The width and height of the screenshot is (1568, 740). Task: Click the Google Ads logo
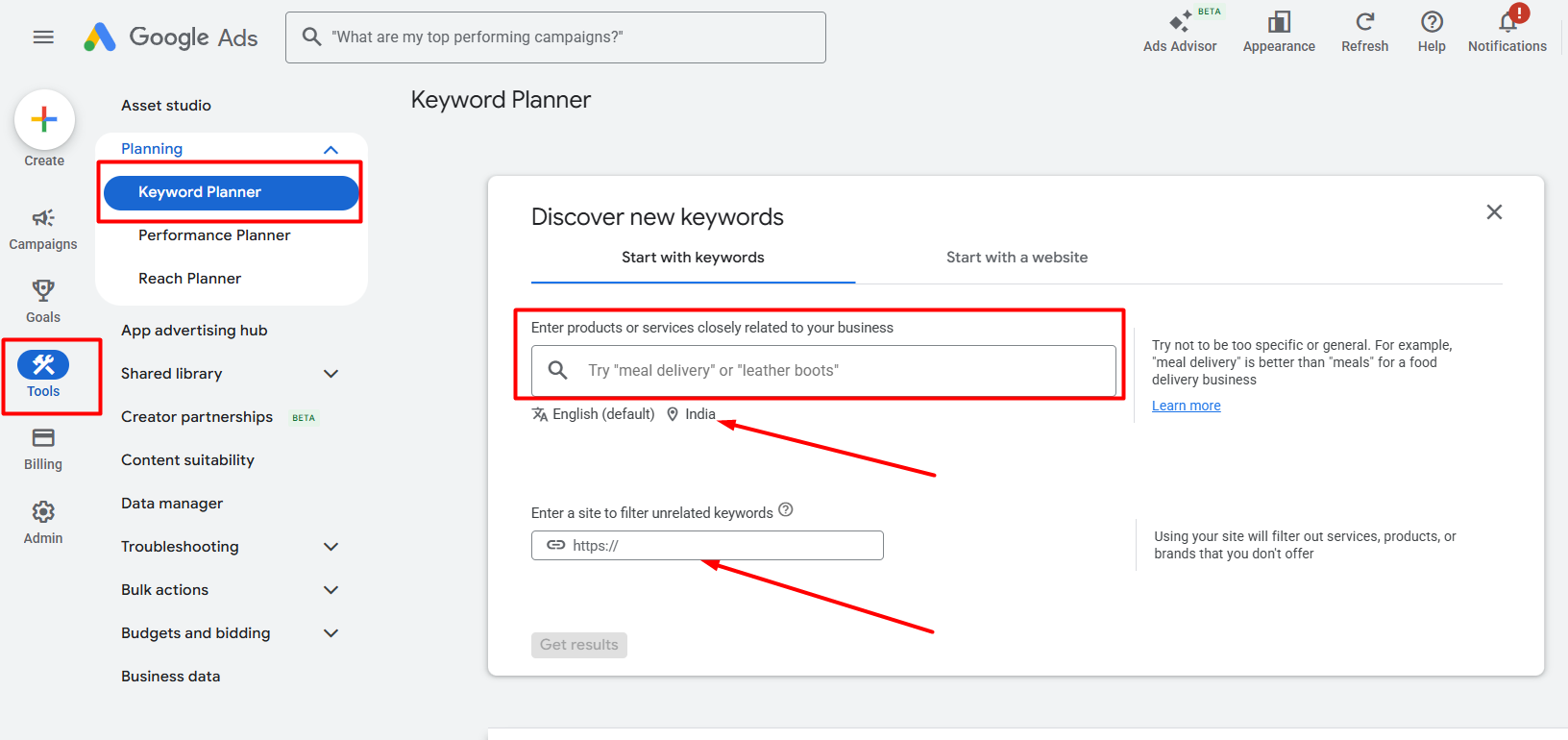(x=171, y=37)
